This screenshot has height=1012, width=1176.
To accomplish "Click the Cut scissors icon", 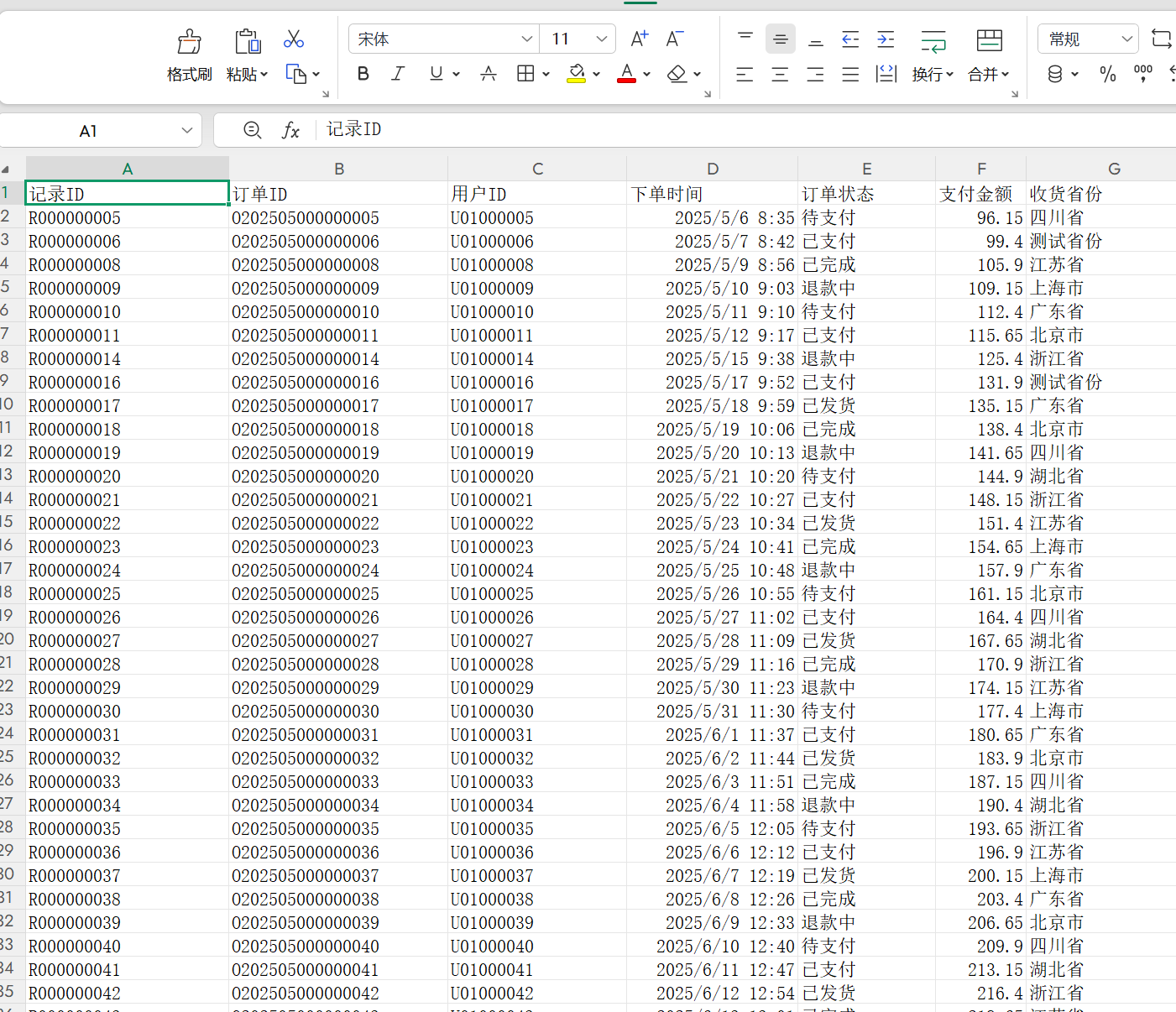I will click(294, 39).
